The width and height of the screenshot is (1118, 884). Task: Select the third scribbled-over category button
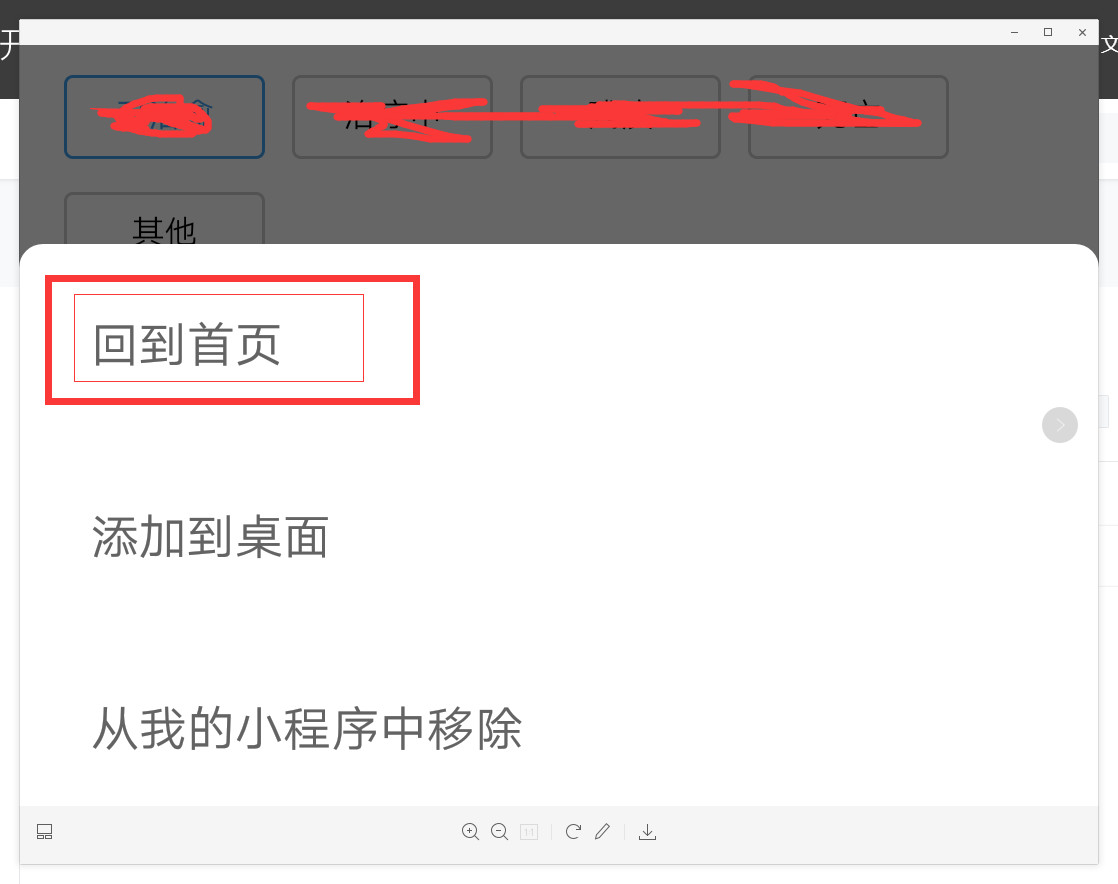[x=620, y=117]
